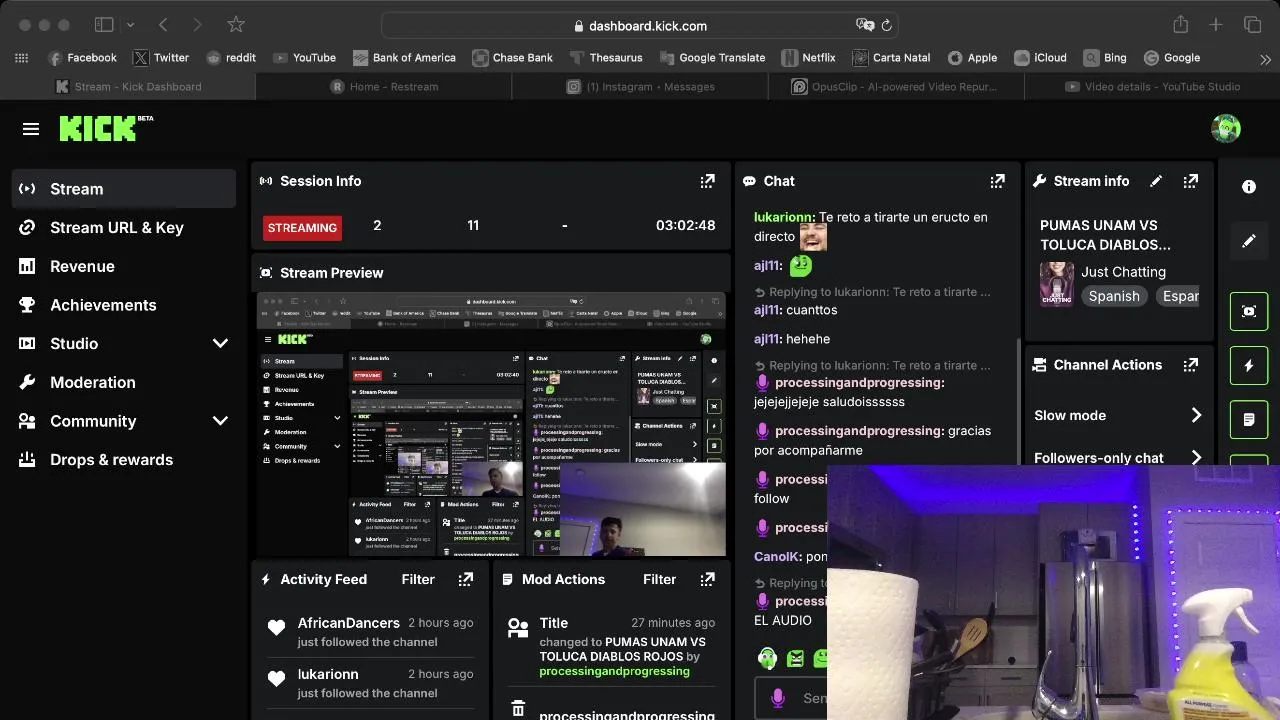Edit Stream info with pencil icon
1280x720 pixels.
[1156, 181]
